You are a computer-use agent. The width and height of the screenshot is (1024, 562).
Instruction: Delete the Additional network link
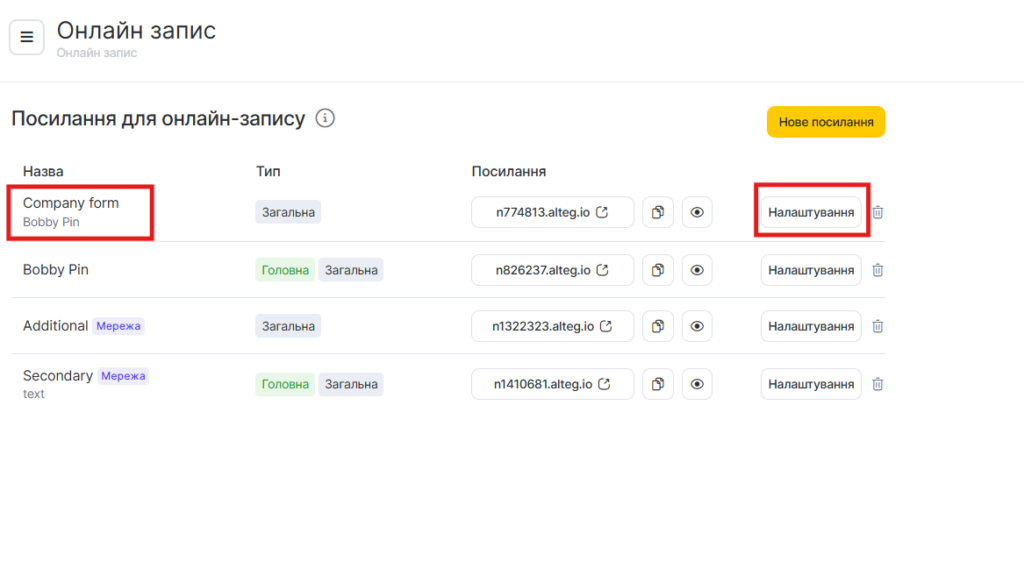[878, 326]
